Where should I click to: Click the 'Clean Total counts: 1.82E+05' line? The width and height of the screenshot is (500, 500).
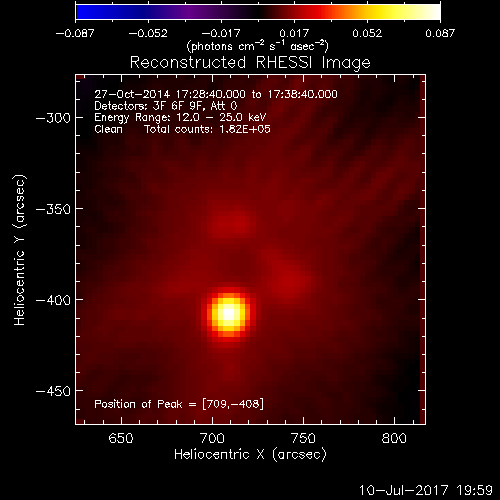pyautogui.click(x=182, y=129)
